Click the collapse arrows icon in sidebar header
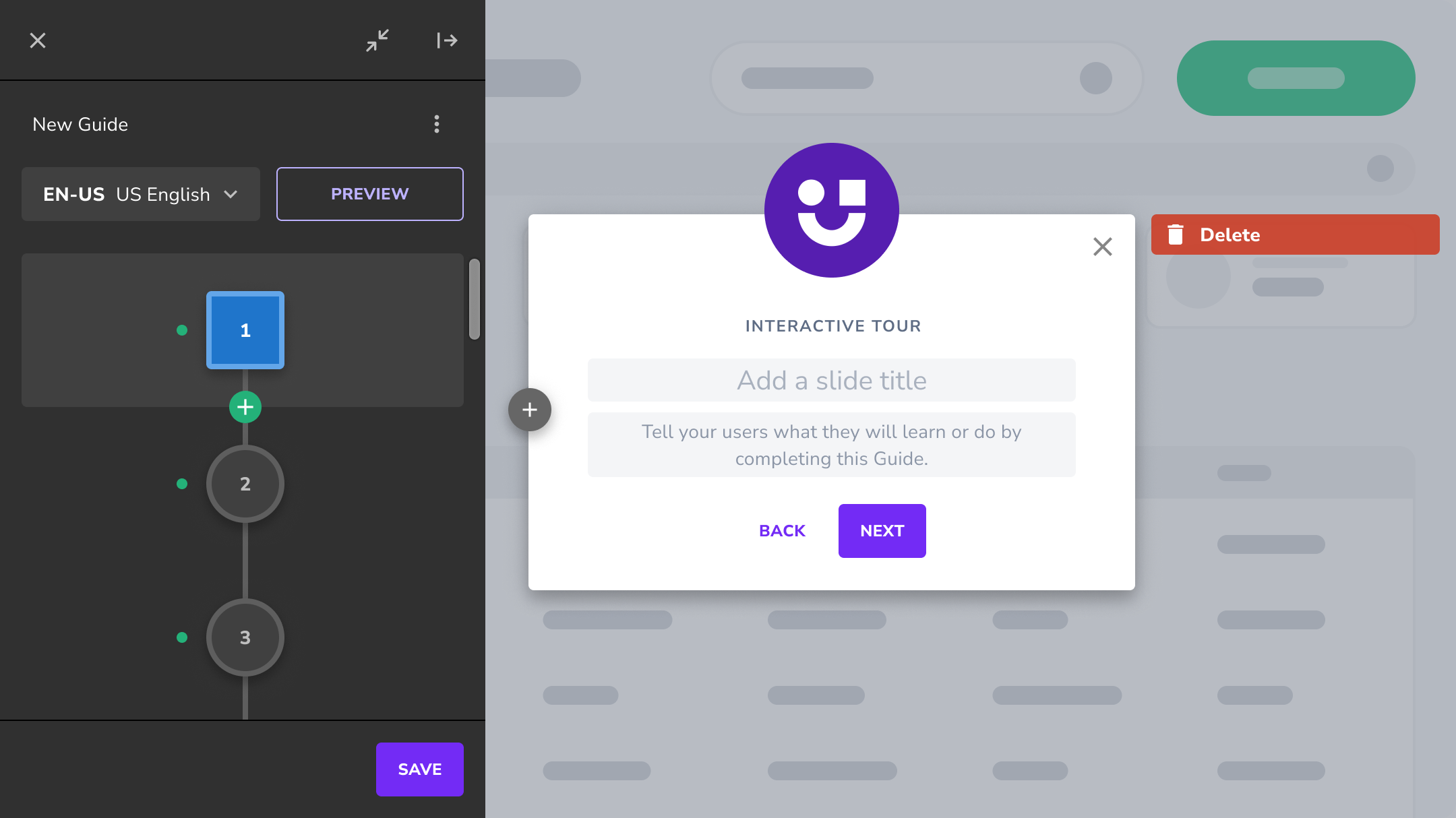The width and height of the screenshot is (1456, 818). [x=377, y=40]
